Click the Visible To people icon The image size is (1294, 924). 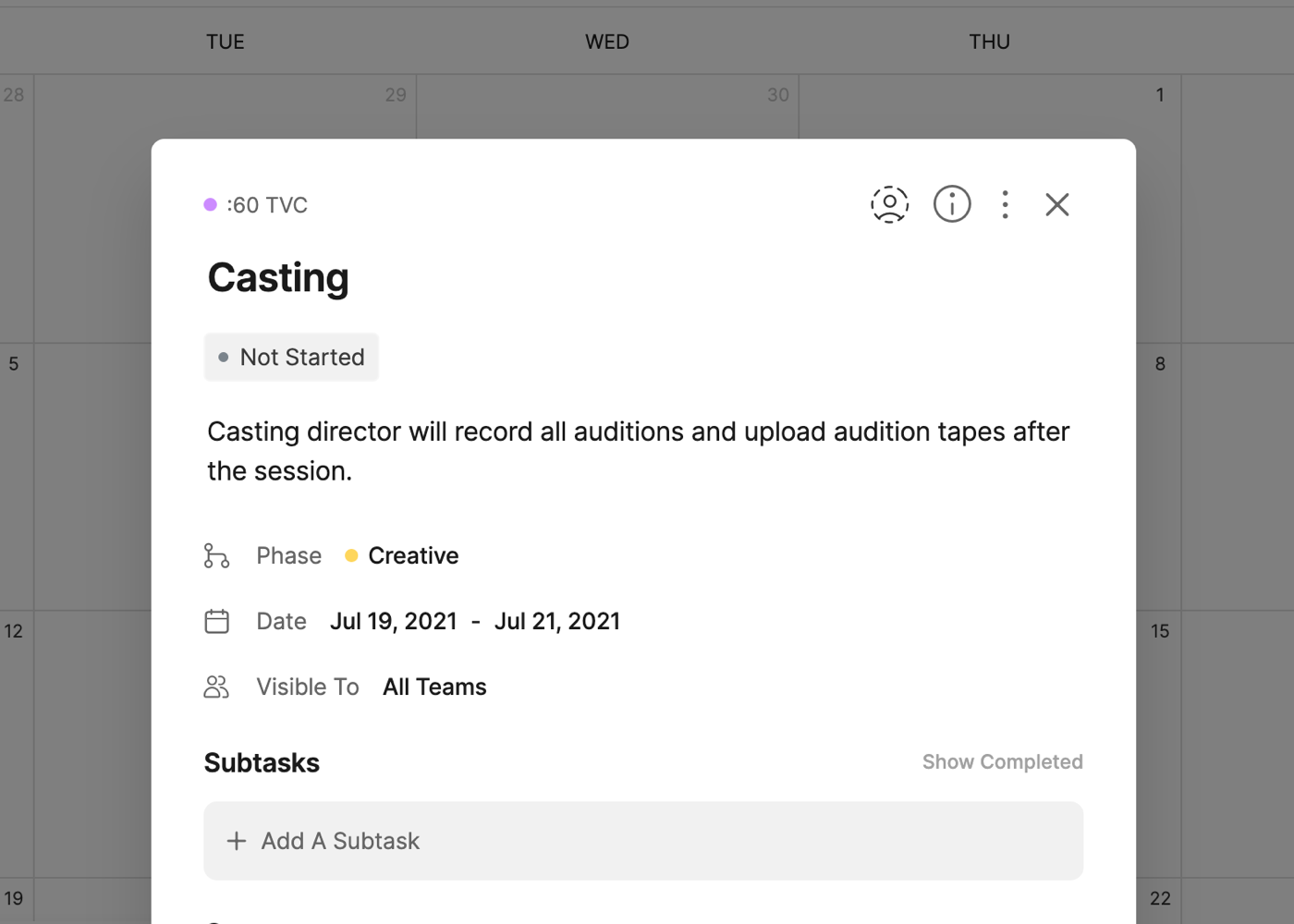(x=216, y=687)
